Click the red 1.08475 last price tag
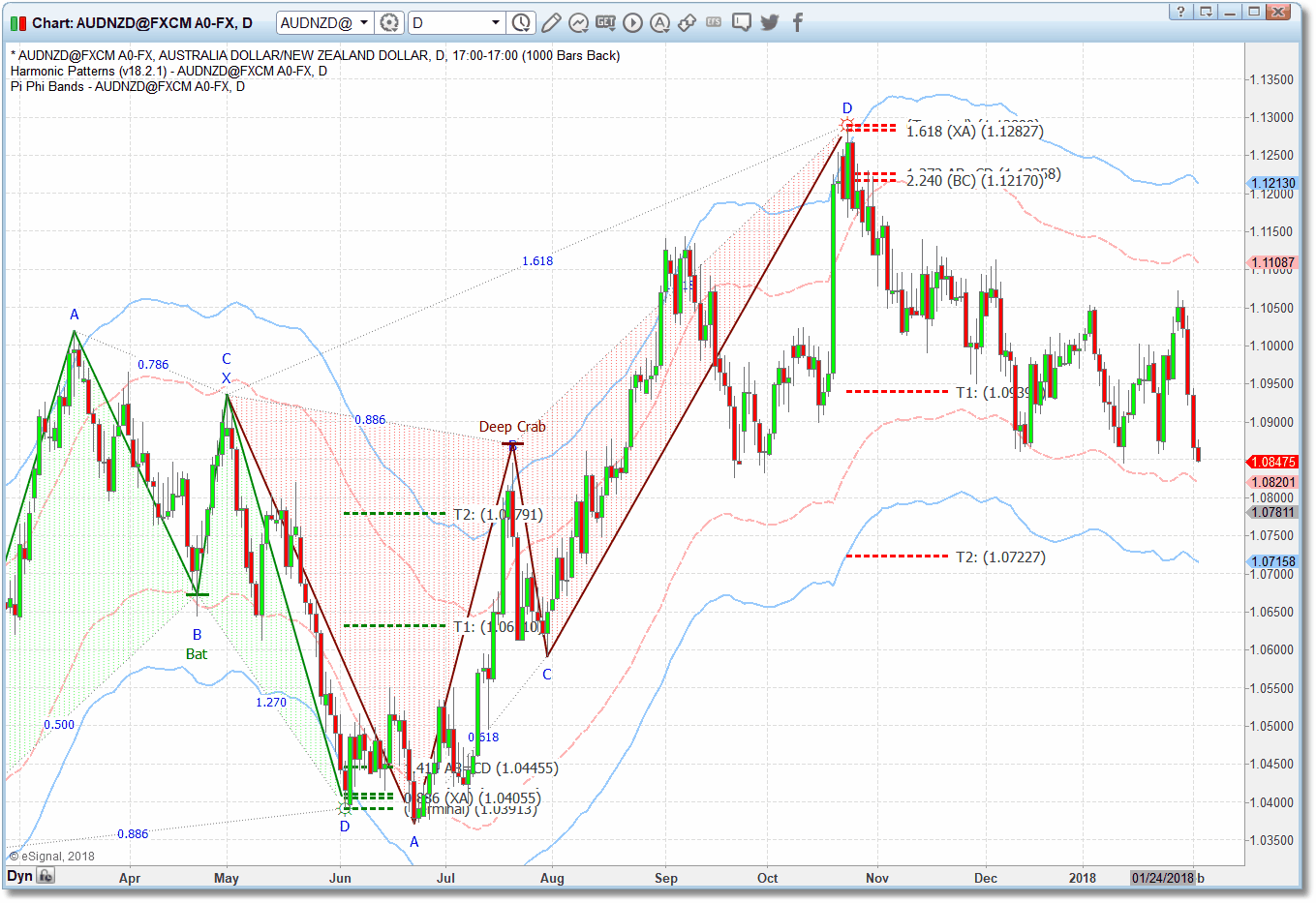 [1272, 462]
